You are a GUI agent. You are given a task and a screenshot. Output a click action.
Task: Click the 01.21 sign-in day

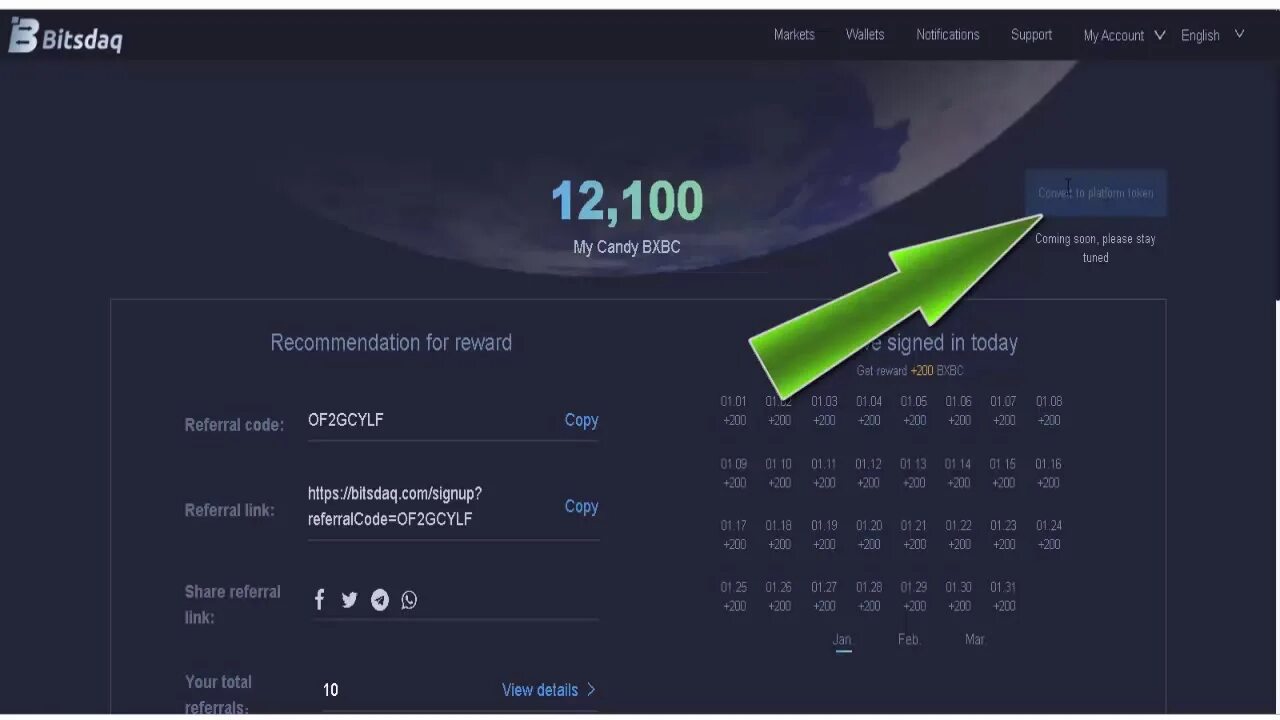point(914,535)
